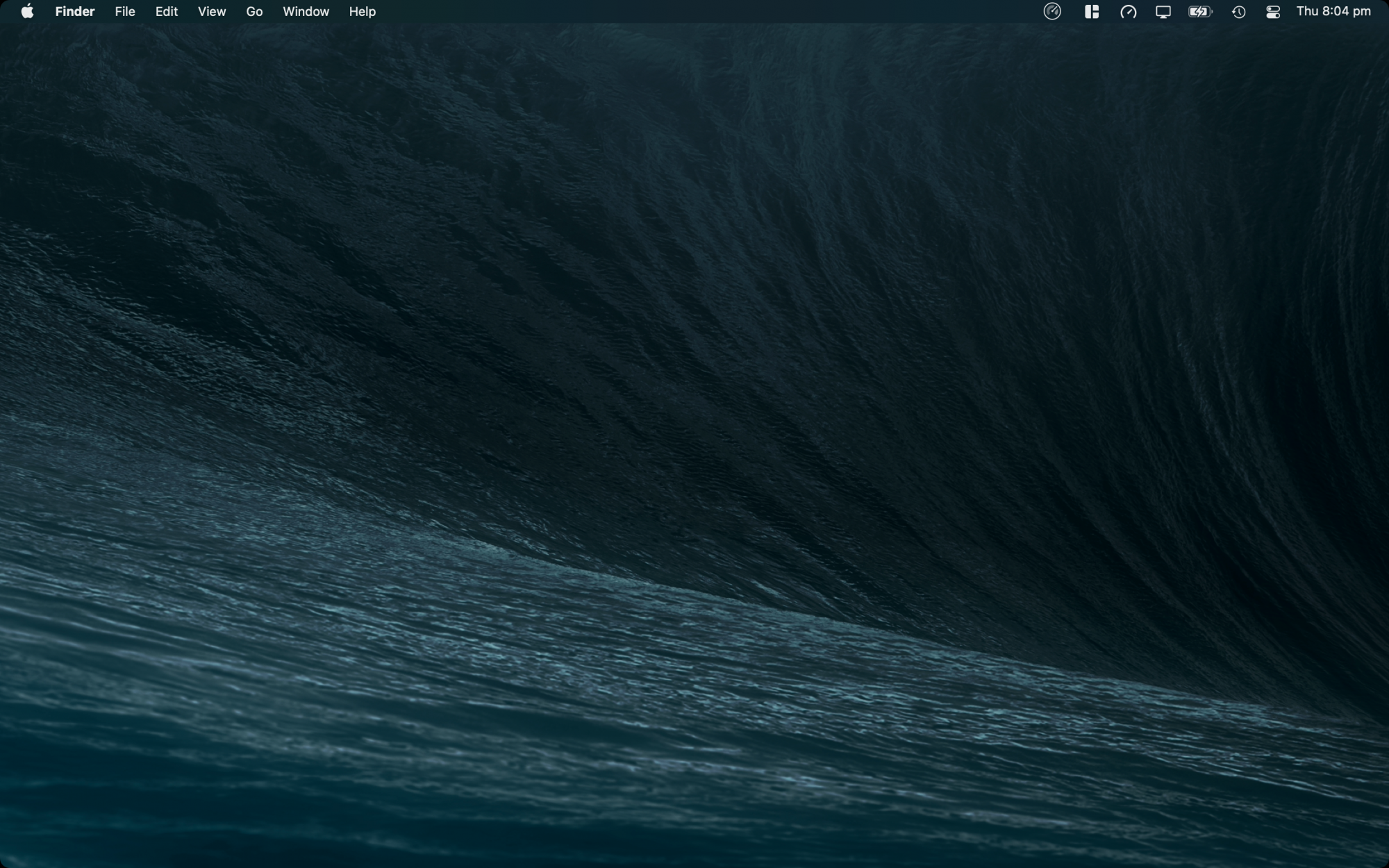Click the Thu day label in clock
This screenshot has height=868, width=1389.
pos(1307,12)
